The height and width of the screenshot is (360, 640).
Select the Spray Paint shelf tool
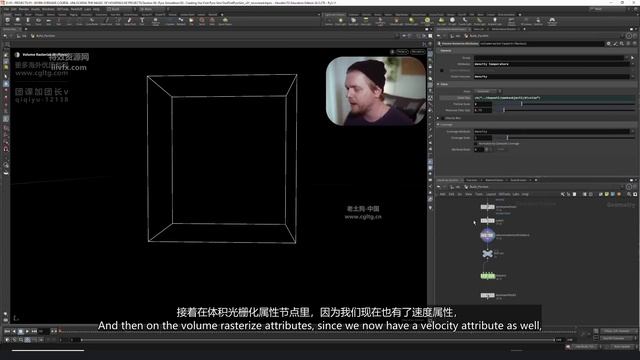(x=130, y=21)
